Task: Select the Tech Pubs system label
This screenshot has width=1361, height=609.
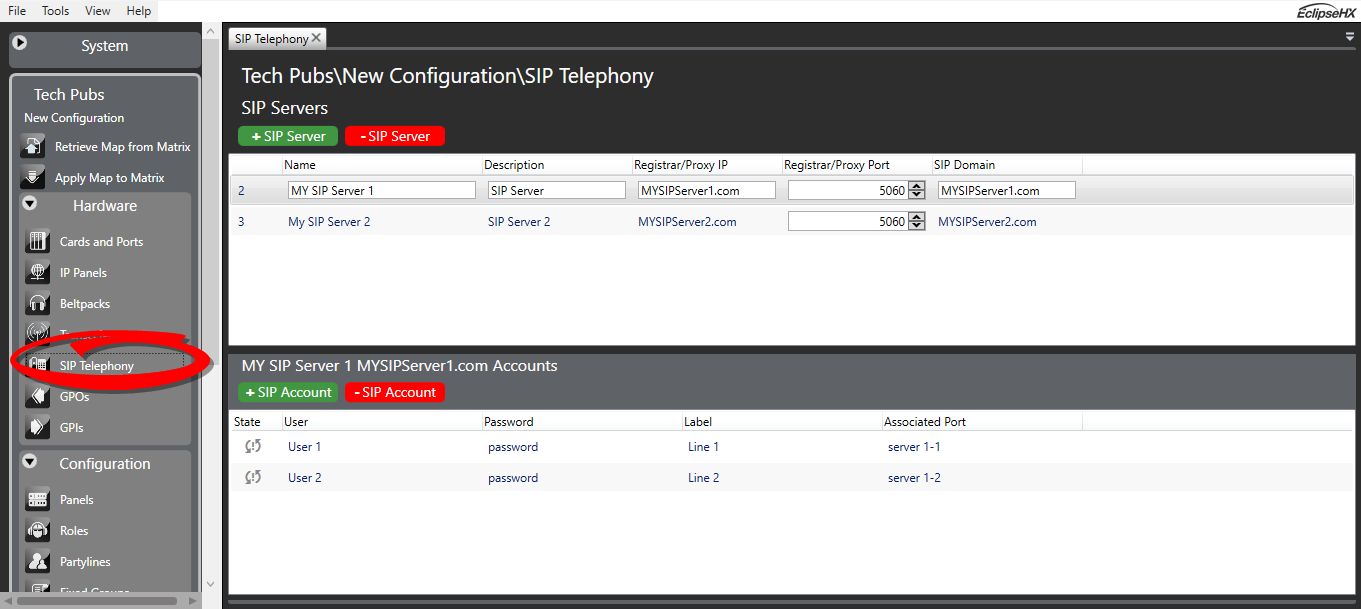Action: pos(69,94)
